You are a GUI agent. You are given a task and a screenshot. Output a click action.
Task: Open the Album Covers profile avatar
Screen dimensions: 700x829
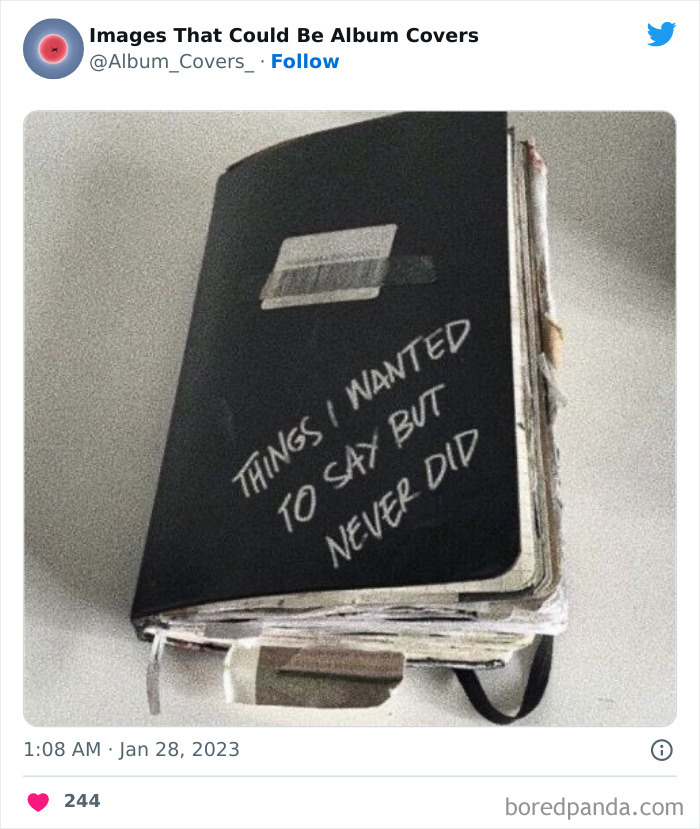[x=53, y=49]
